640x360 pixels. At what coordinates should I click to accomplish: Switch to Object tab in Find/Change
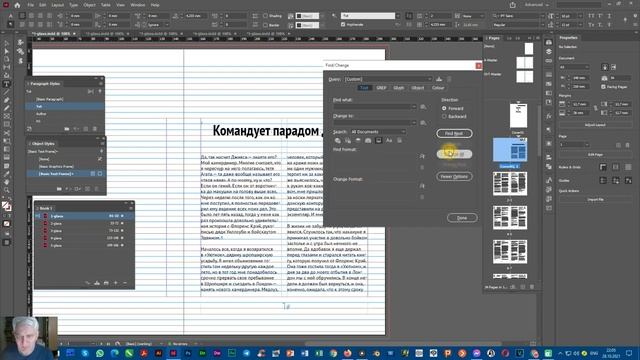418,88
